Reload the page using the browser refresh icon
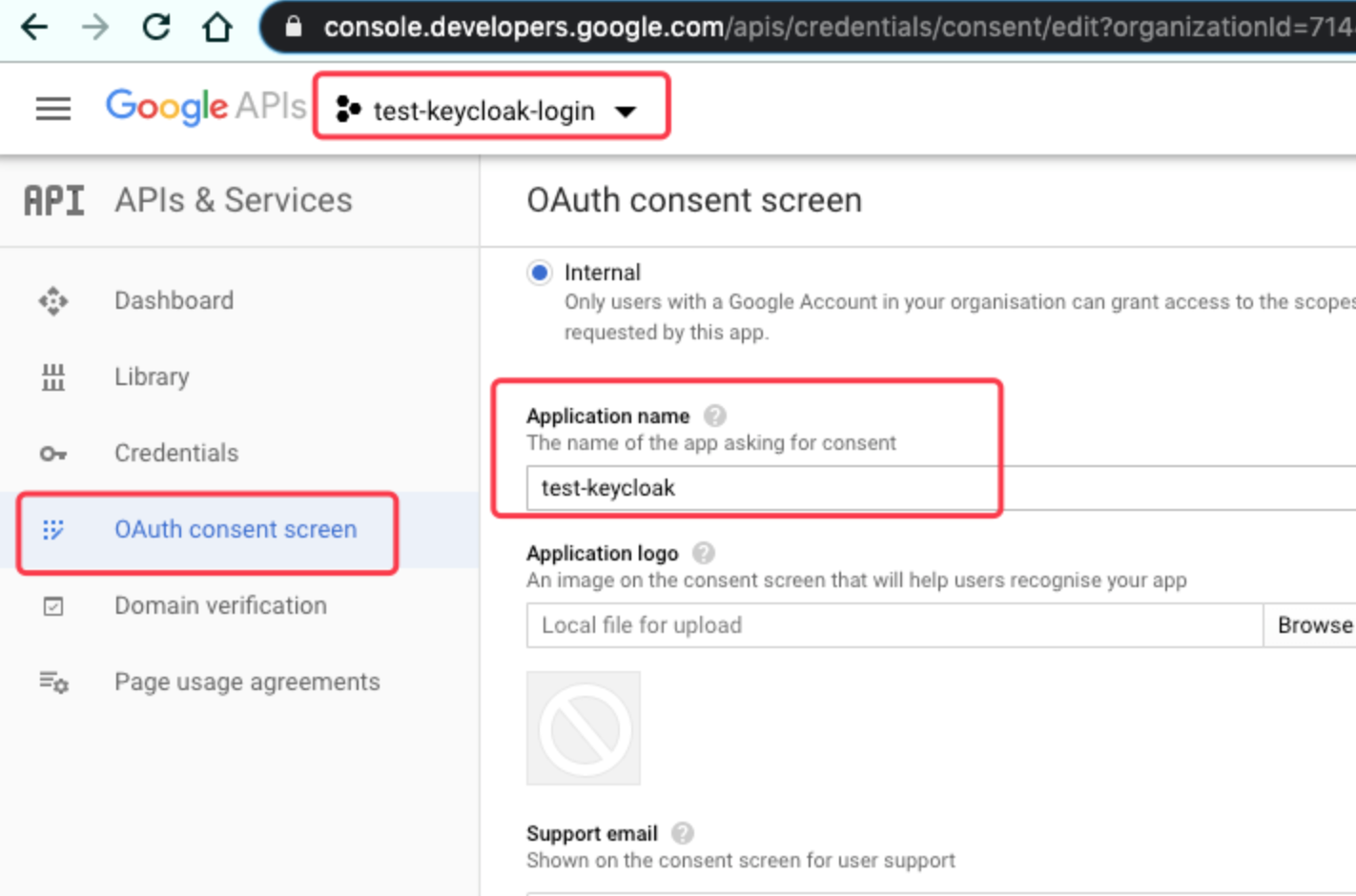Image resolution: width=1356 pixels, height=896 pixels. click(x=155, y=27)
